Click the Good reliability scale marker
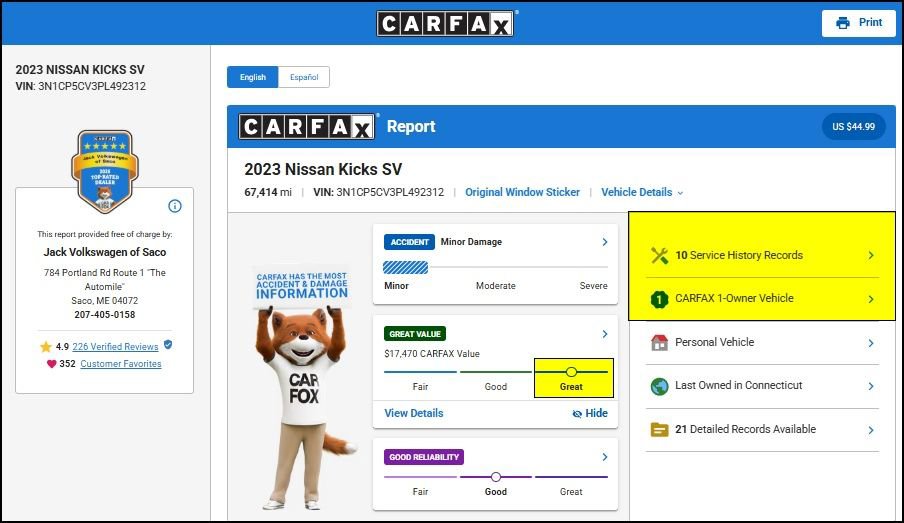 [x=496, y=477]
